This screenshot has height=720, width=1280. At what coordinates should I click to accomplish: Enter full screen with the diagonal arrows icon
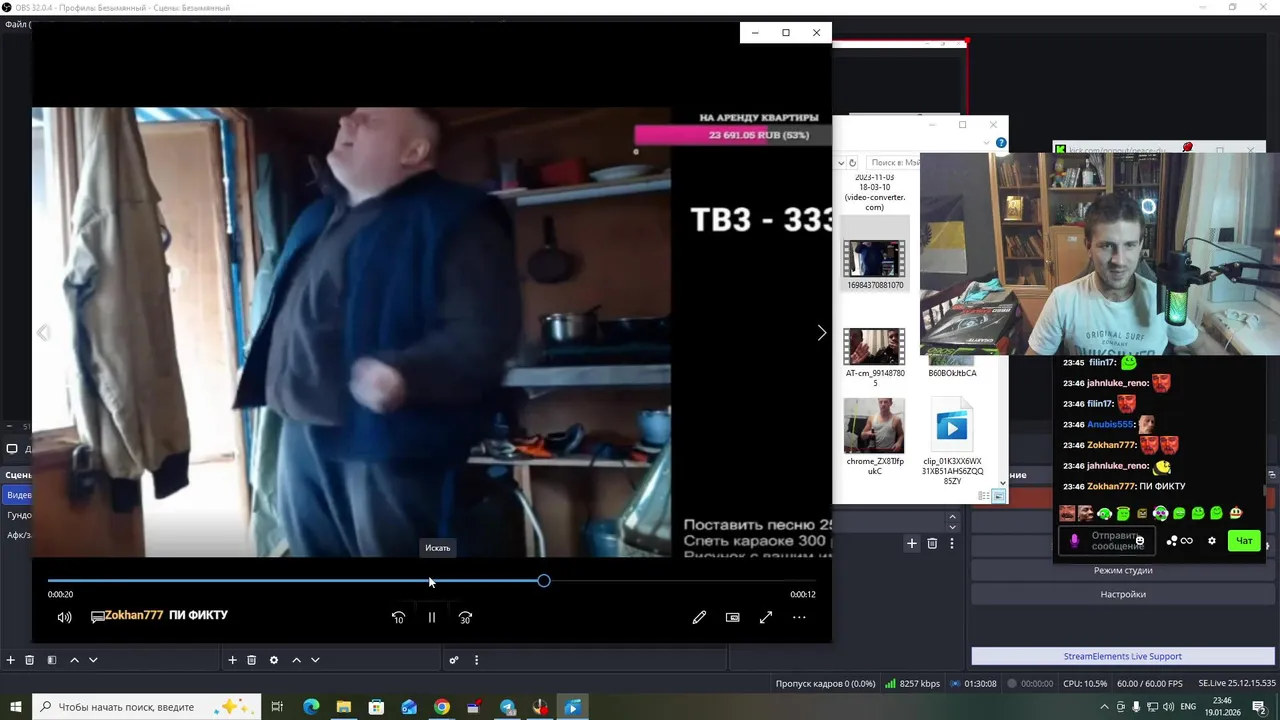pyautogui.click(x=766, y=617)
